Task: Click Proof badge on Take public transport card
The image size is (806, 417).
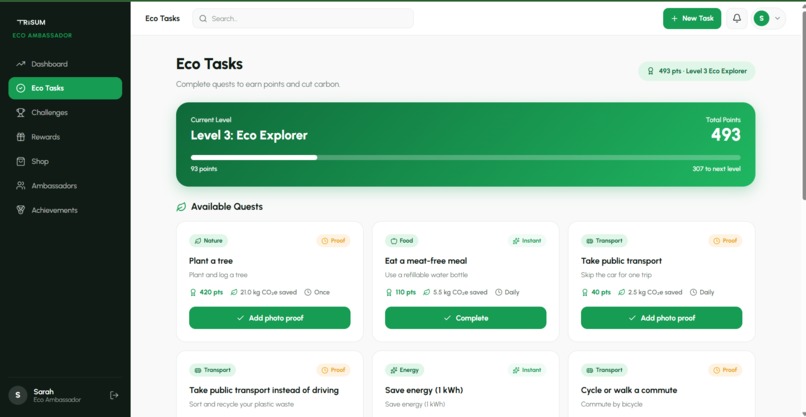Action: pos(725,241)
